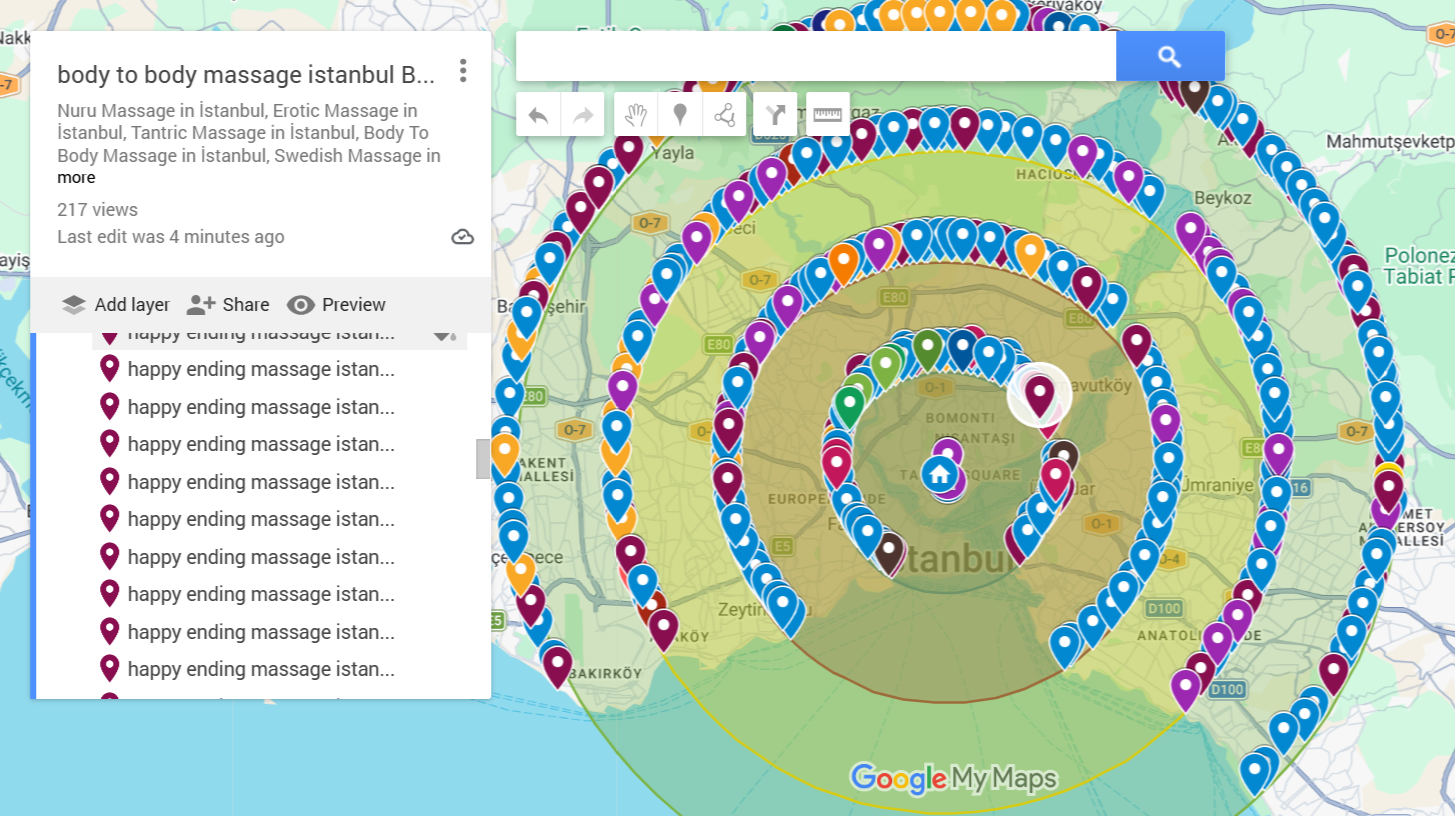Click Add layer
The width and height of the screenshot is (1455, 816).
(115, 305)
